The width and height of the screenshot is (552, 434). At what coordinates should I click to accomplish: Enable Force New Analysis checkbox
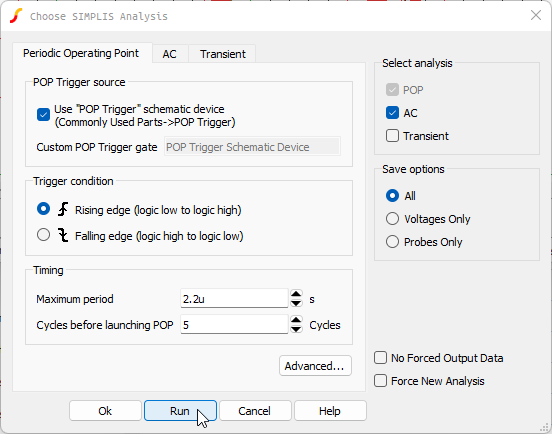pyautogui.click(x=380, y=380)
